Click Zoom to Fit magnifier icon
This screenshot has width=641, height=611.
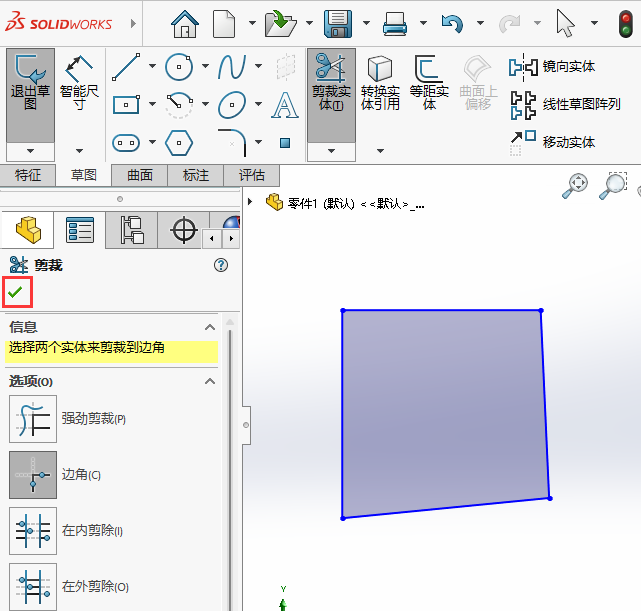point(575,186)
